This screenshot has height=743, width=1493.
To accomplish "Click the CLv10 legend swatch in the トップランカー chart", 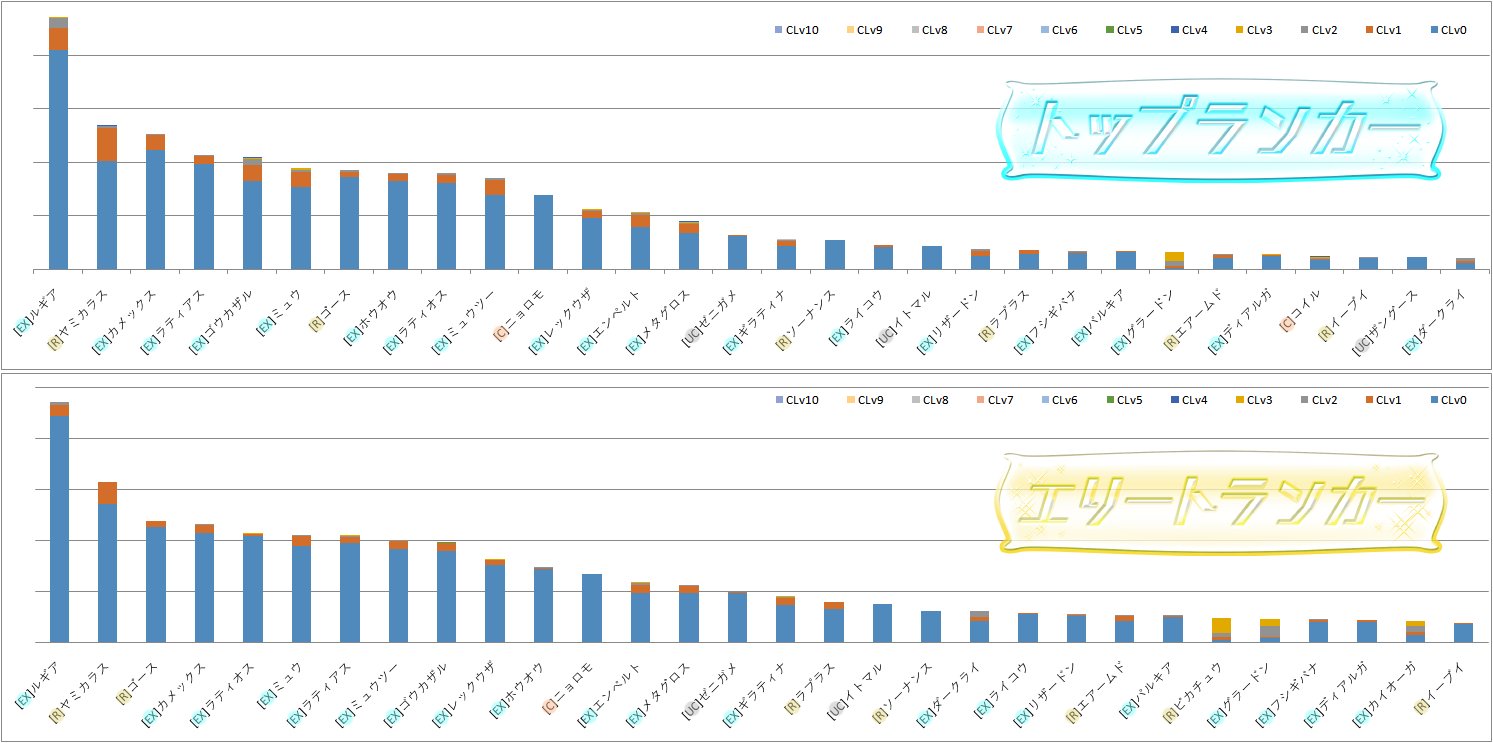I will (779, 30).
